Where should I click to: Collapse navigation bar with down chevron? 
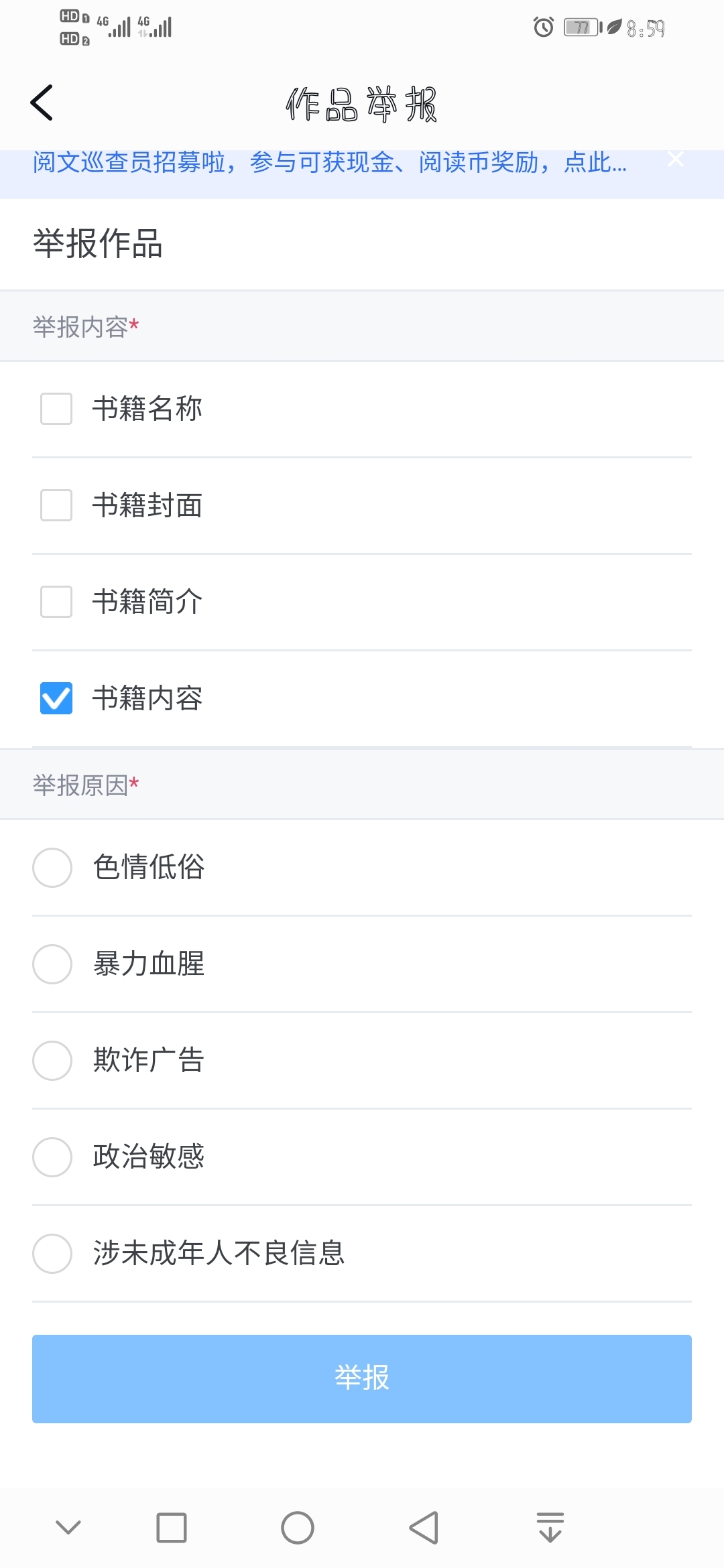[68, 1528]
